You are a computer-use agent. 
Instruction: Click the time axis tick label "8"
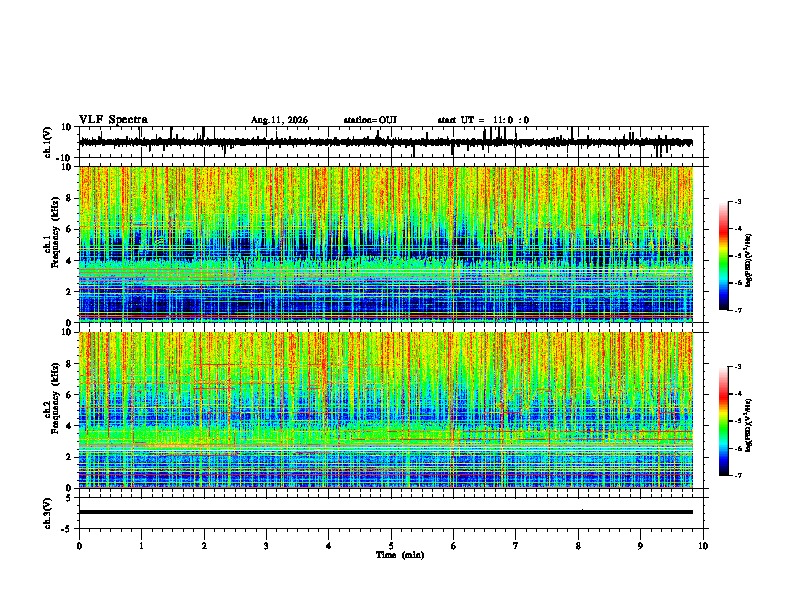pyautogui.click(x=578, y=546)
